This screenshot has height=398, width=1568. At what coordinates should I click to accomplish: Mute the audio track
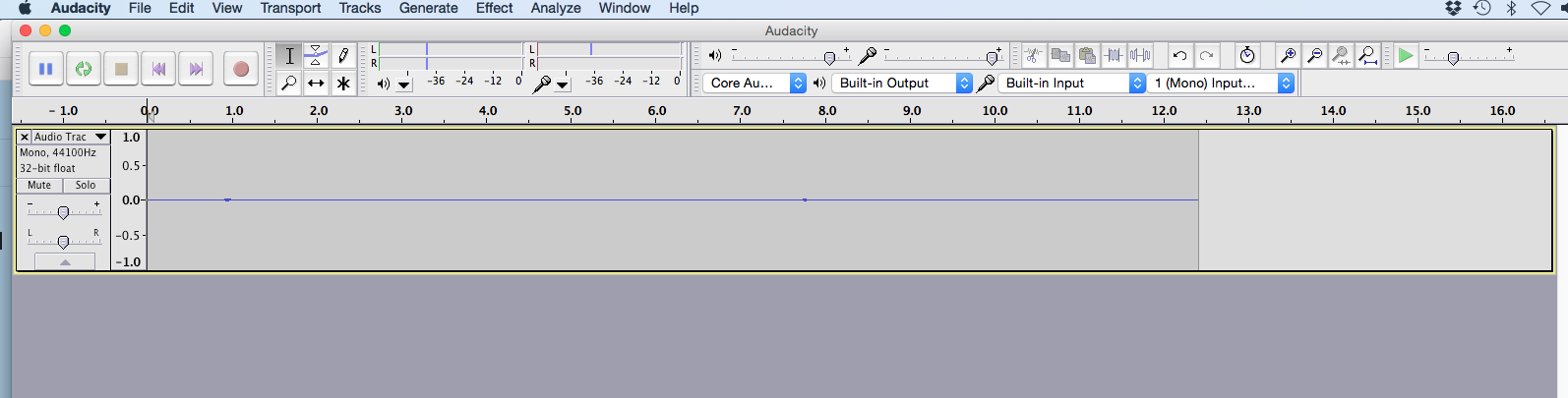(39, 185)
